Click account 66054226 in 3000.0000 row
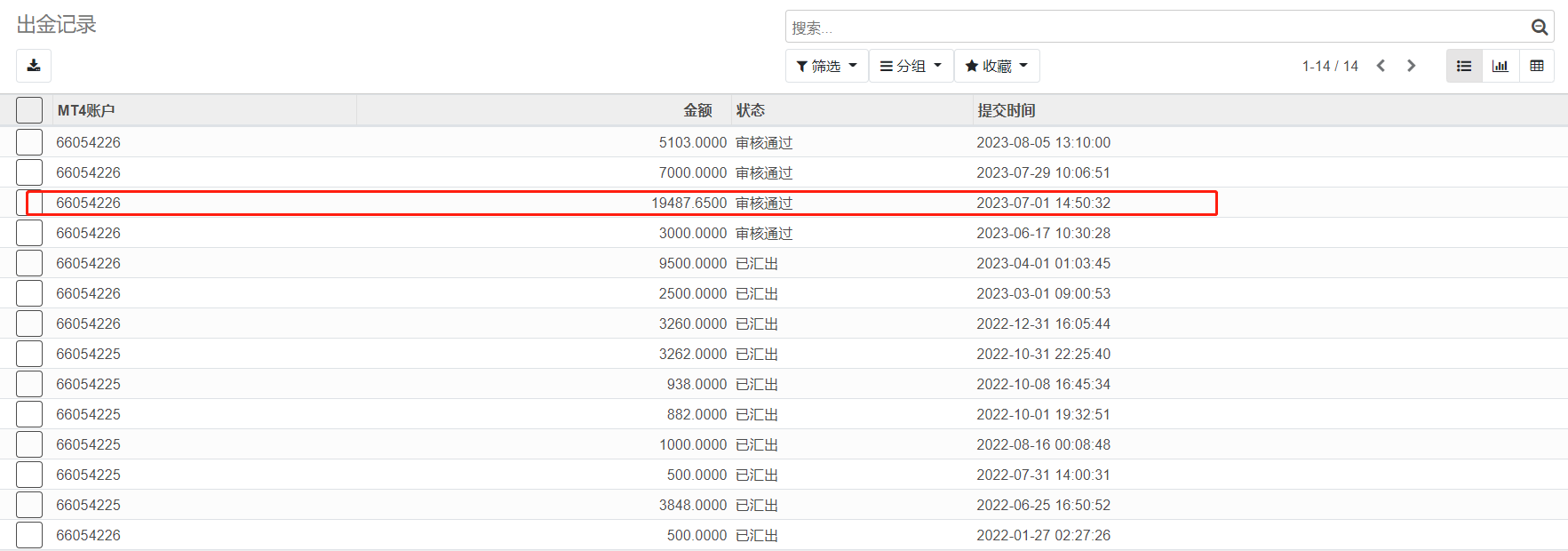The image size is (1568, 551). pos(89,233)
